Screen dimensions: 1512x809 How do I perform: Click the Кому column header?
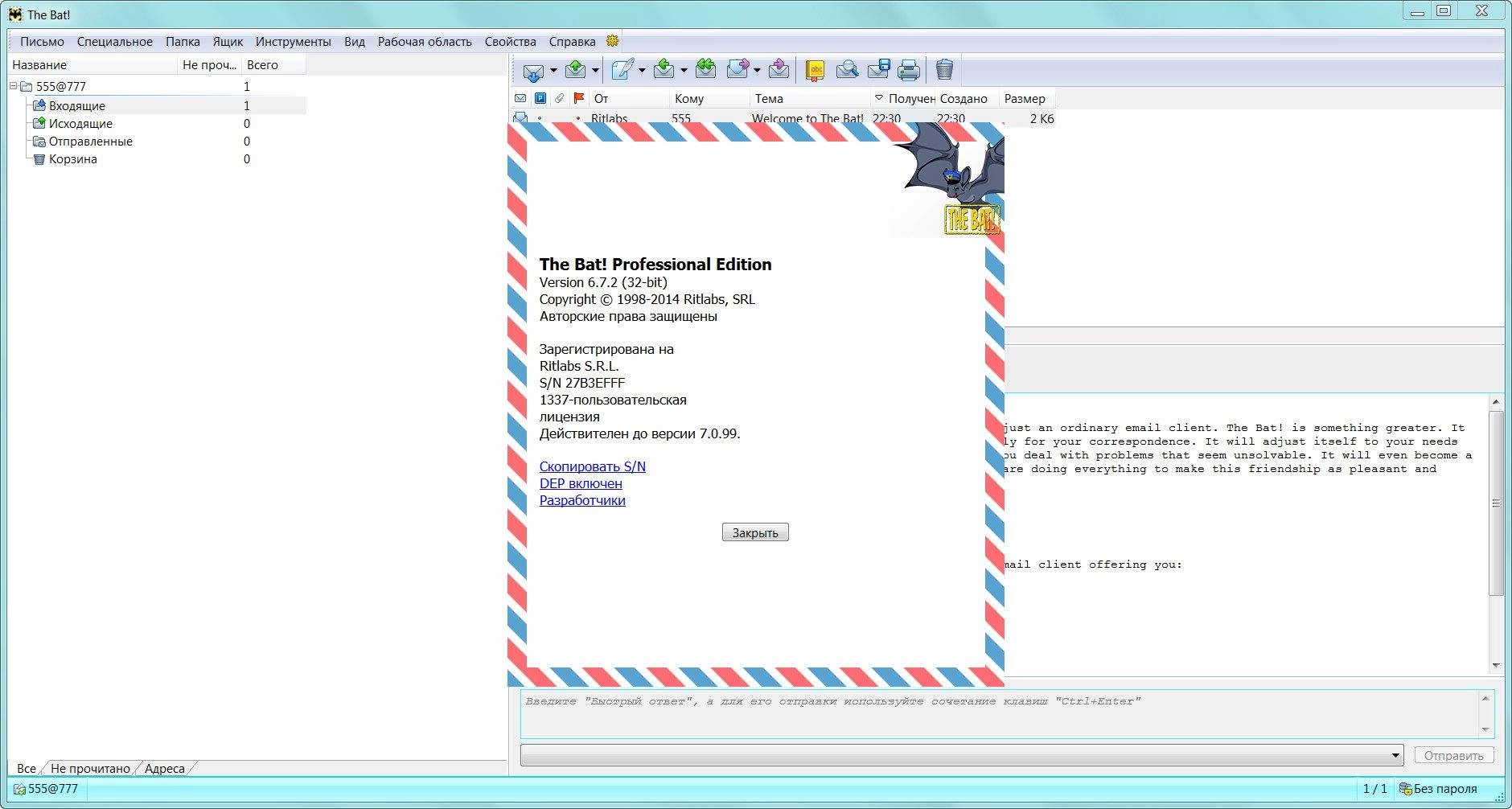pyautogui.click(x=709, y=98)
